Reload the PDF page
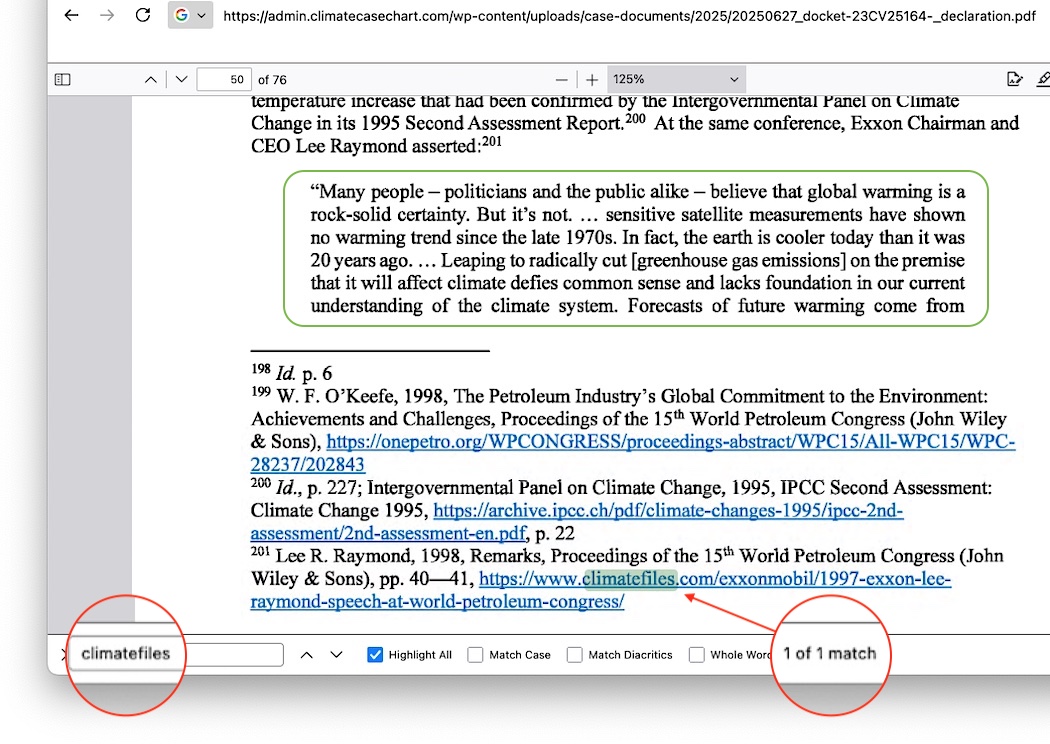This screenshot has height=744, width=1050. (143, 16)
